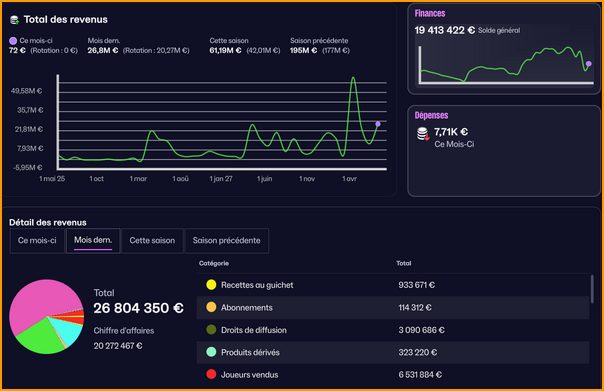Click the Total des revenus title
Screen dimensions: 604x391
65,20
